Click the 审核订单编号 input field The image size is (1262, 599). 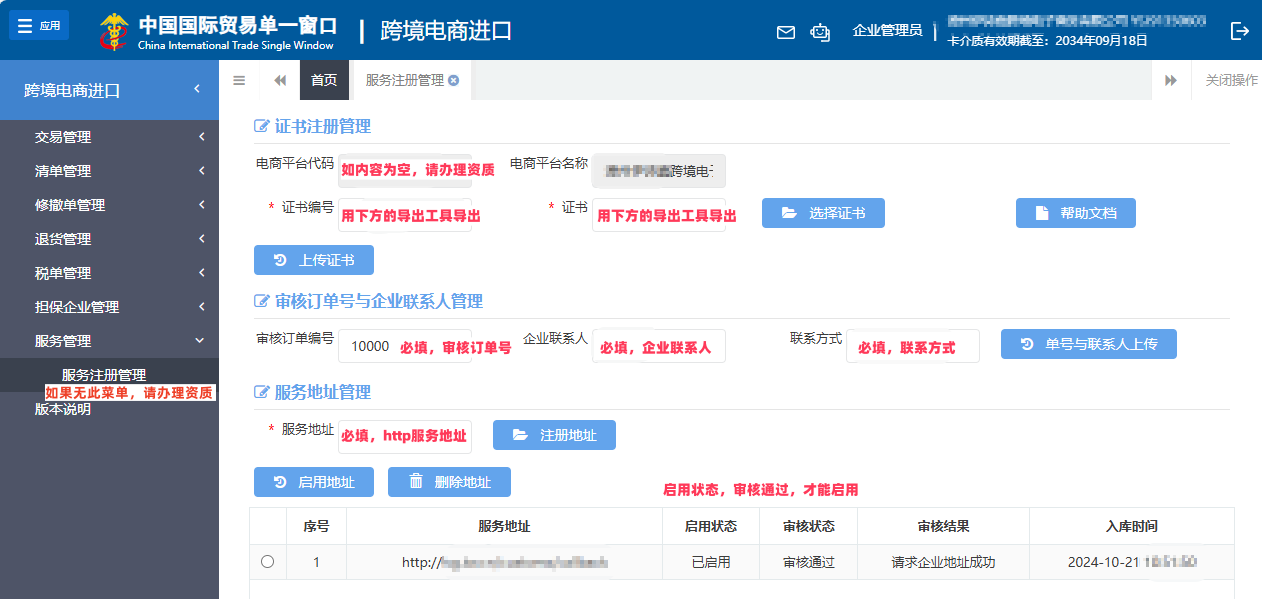405,345
